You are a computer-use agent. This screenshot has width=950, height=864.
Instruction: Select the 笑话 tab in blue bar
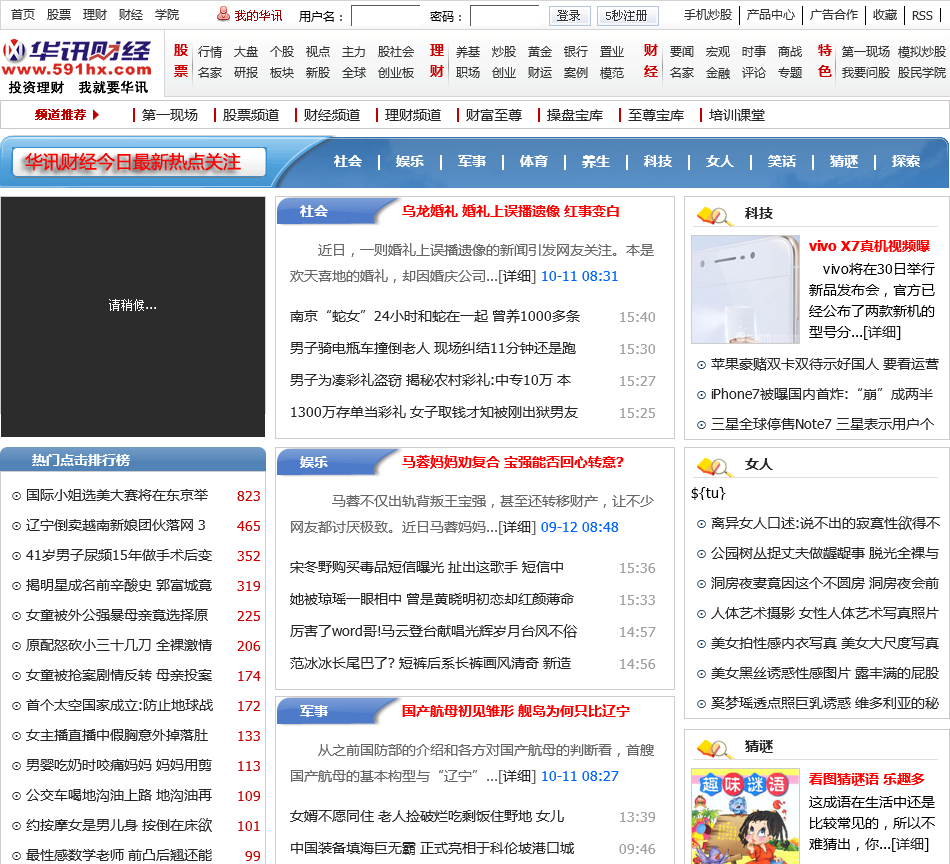click(782, 161)
